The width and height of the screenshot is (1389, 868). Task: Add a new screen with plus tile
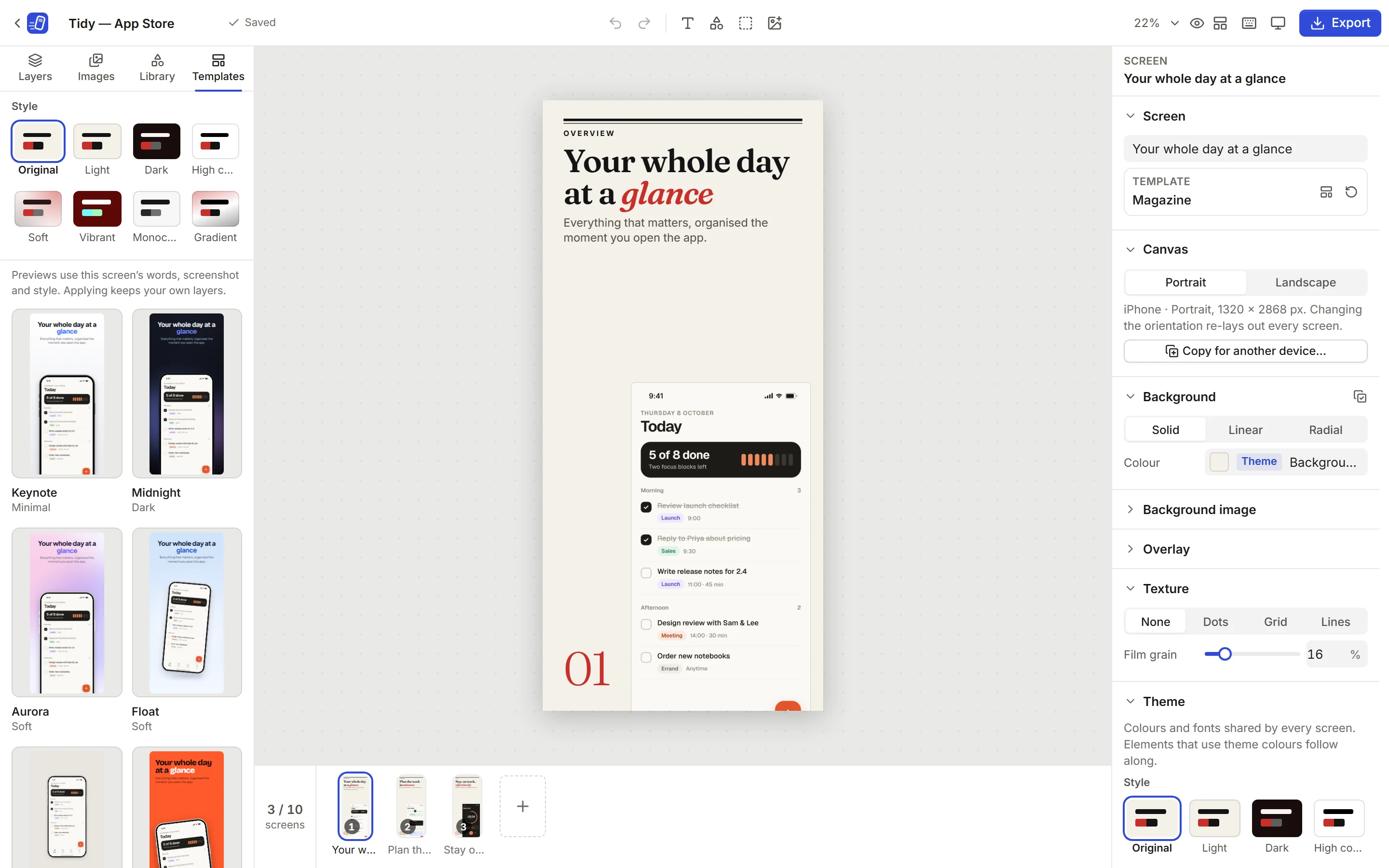pos(522,806)
